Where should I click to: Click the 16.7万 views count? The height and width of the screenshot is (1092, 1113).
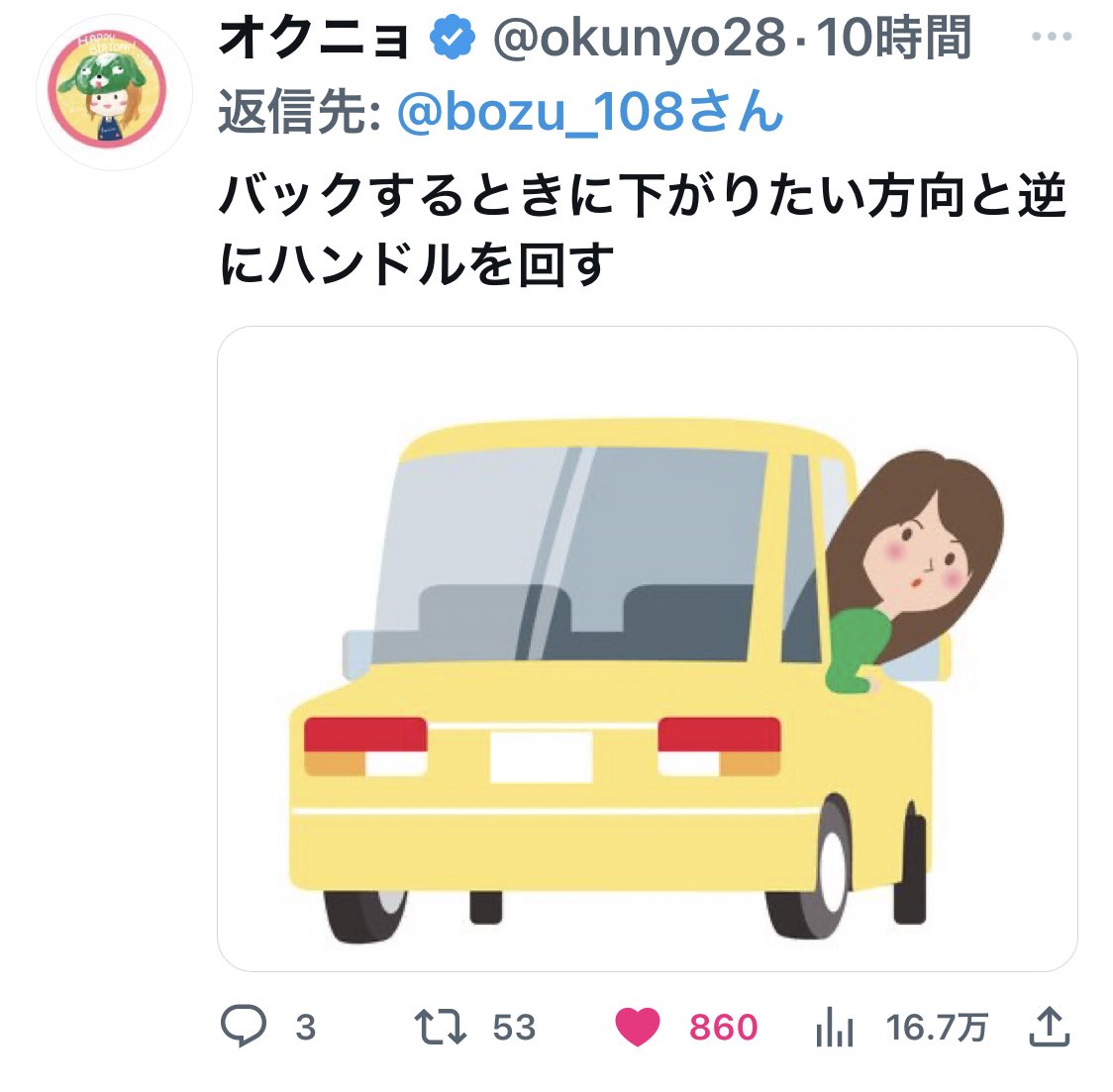937,1028
